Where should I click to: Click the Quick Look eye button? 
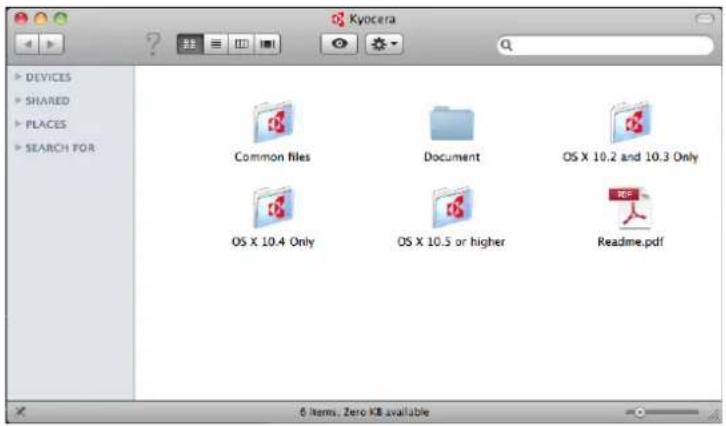[x=339, y=44]
